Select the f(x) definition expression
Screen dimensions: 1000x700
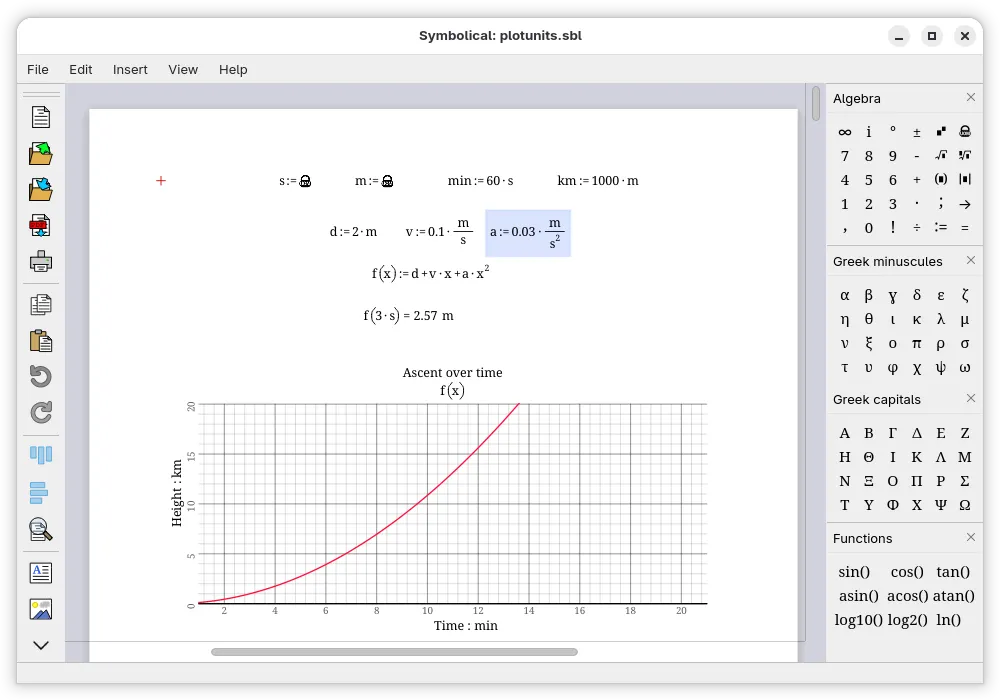(x=430, y=273)
